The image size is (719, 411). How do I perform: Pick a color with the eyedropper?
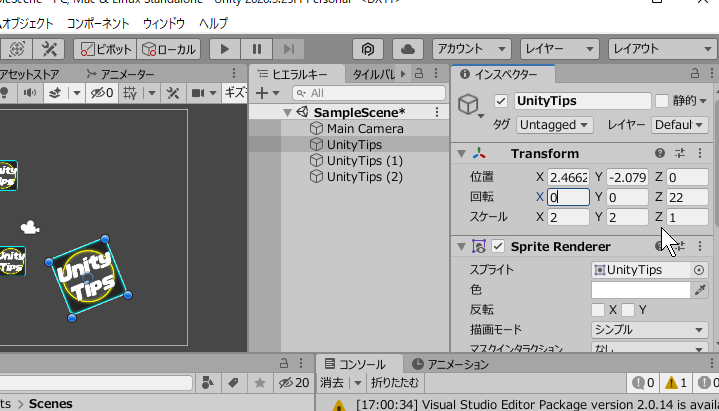click(x=700, y=290)
